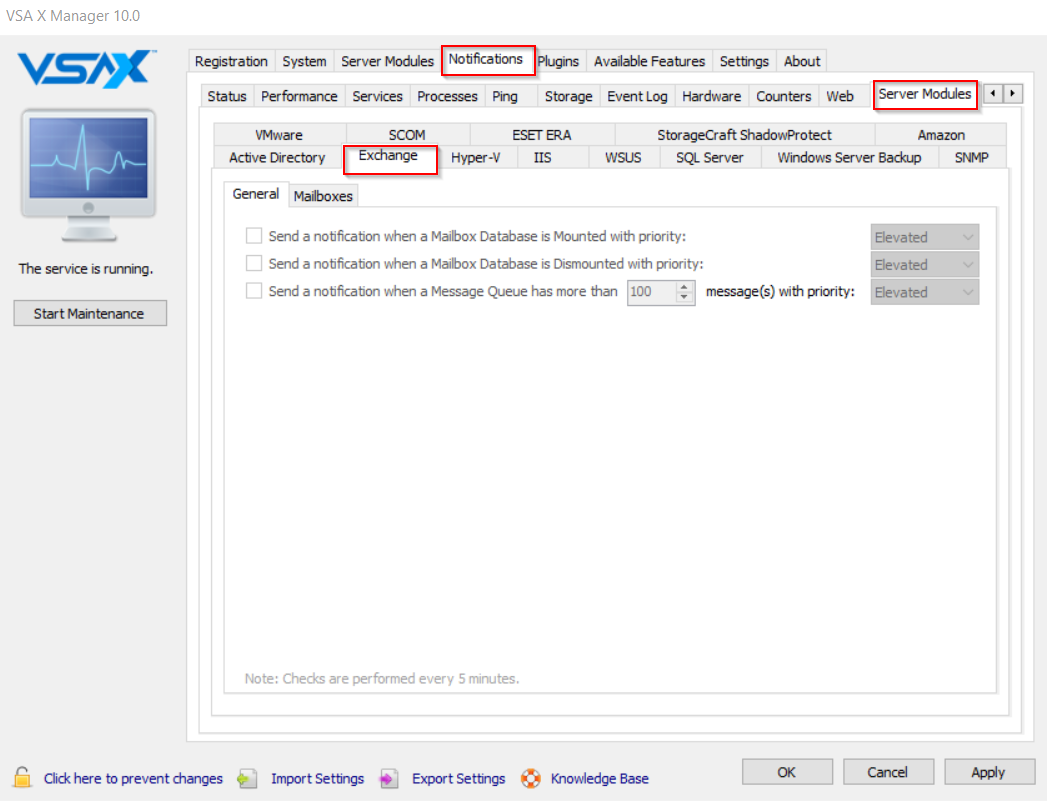Image resolution: width=1047 pixels, height=801 pixels.
Task: Open priority dropdown for Message Queue notification
Action: coord(925,292)
